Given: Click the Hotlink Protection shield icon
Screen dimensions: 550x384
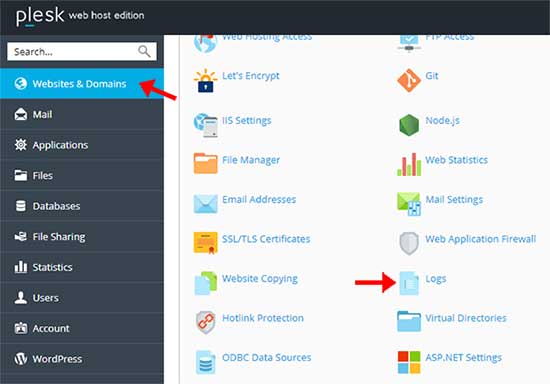Looking at the screenshot, I should (x=206, y=322).
